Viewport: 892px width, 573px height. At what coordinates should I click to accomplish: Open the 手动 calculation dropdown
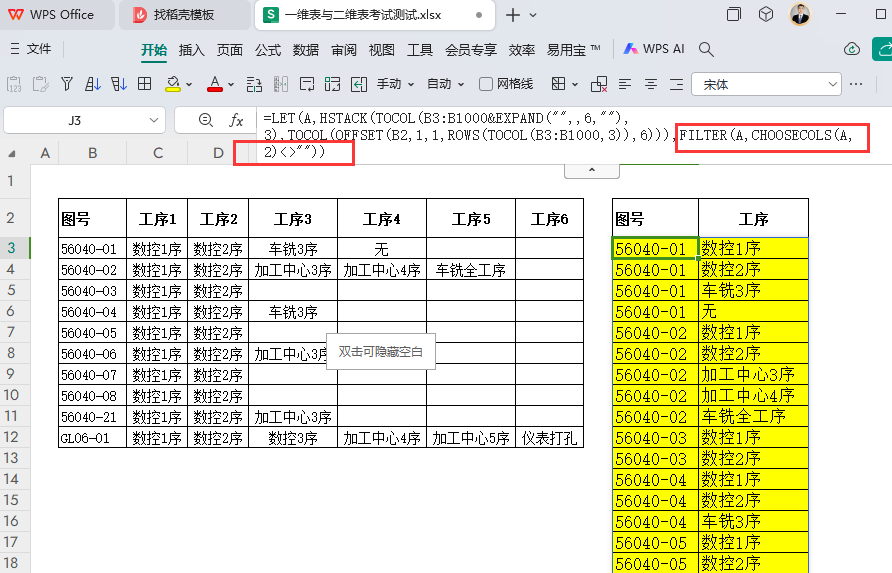395,84
